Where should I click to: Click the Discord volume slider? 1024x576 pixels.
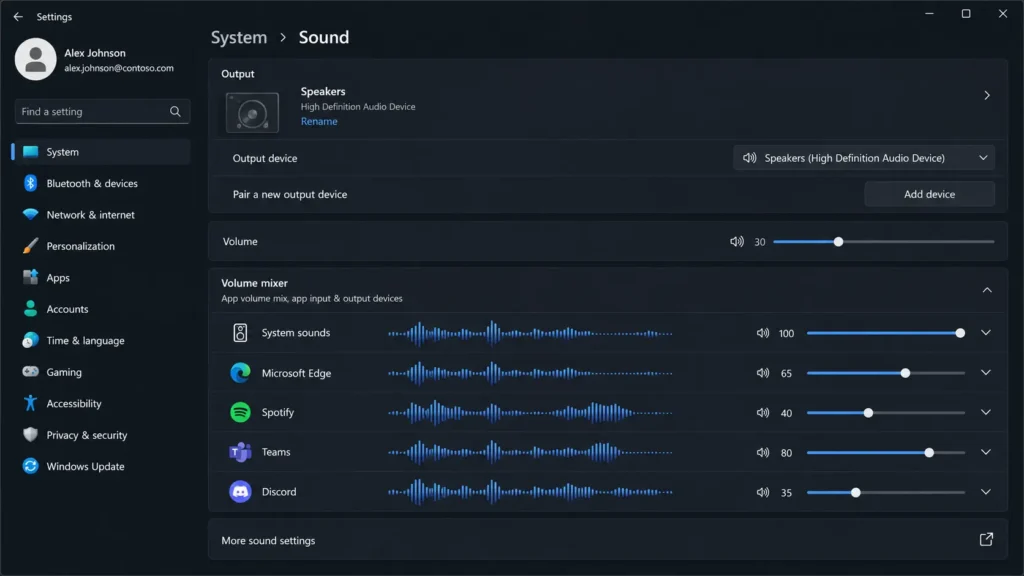886,492
